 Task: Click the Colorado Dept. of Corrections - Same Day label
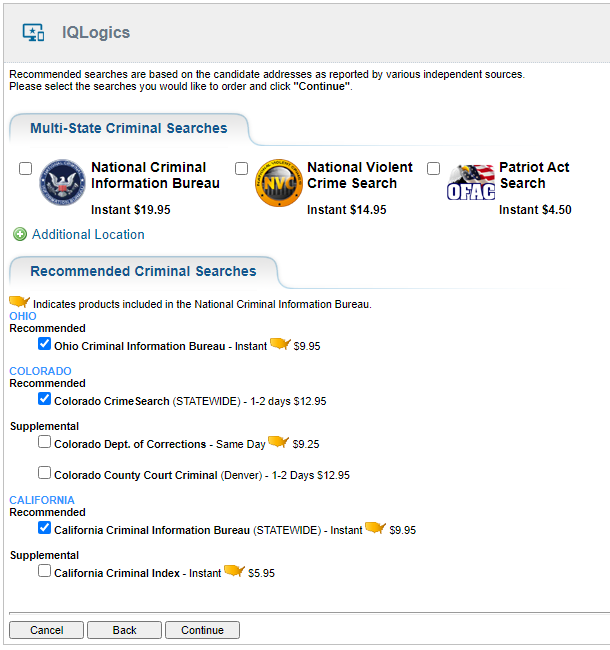pos(160,444)
